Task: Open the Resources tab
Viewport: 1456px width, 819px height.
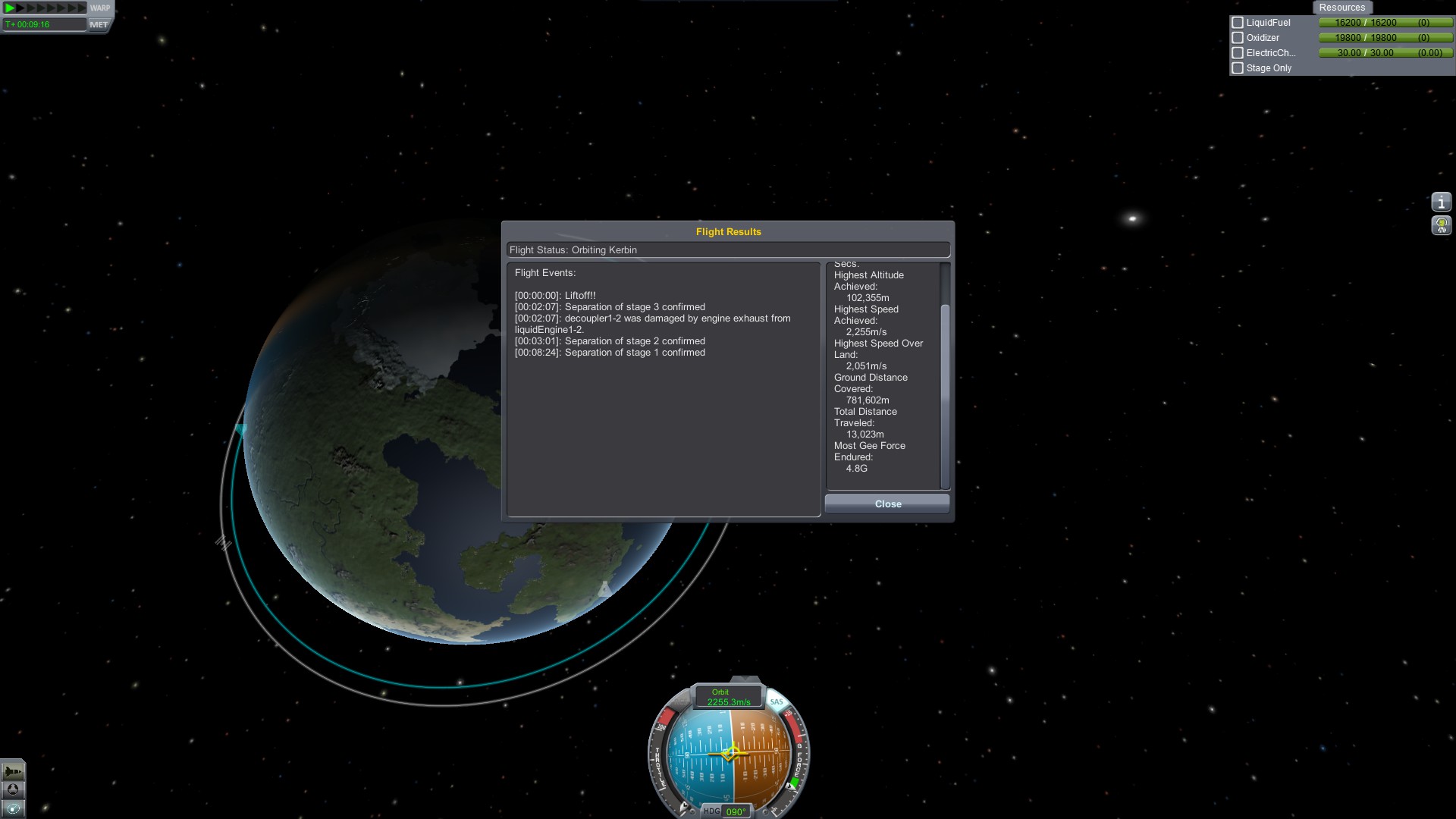Action: (x=1341, y=8)
